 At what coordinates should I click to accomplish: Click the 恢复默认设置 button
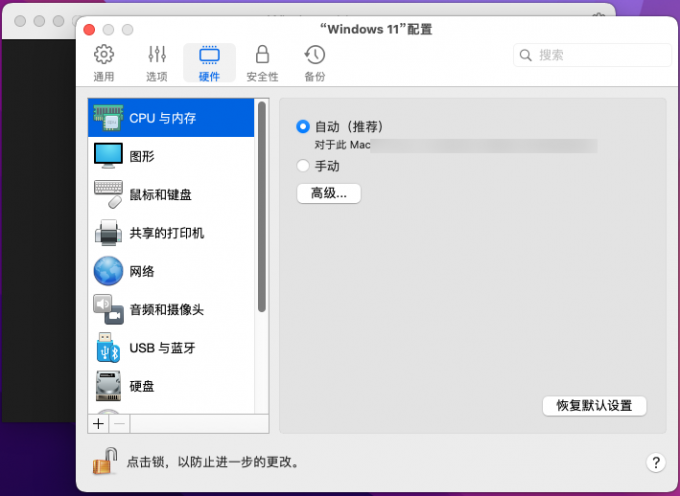[x=594, y=406]
